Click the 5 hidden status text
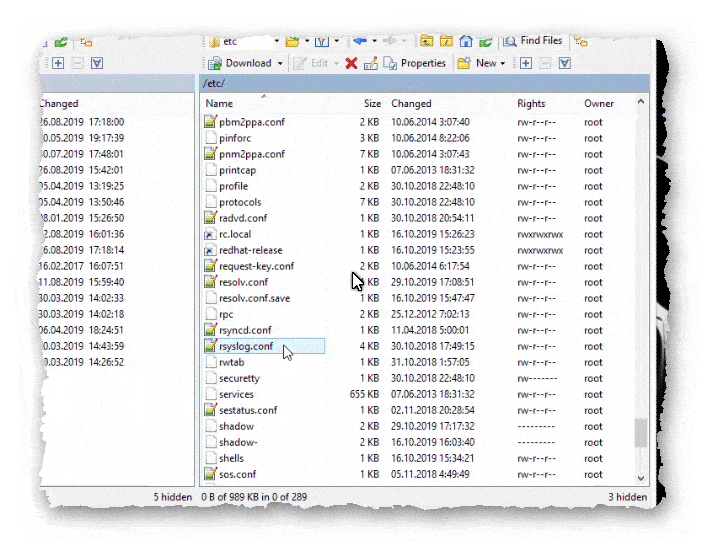The width and height of the screenshot is (704, 544). 172,497
